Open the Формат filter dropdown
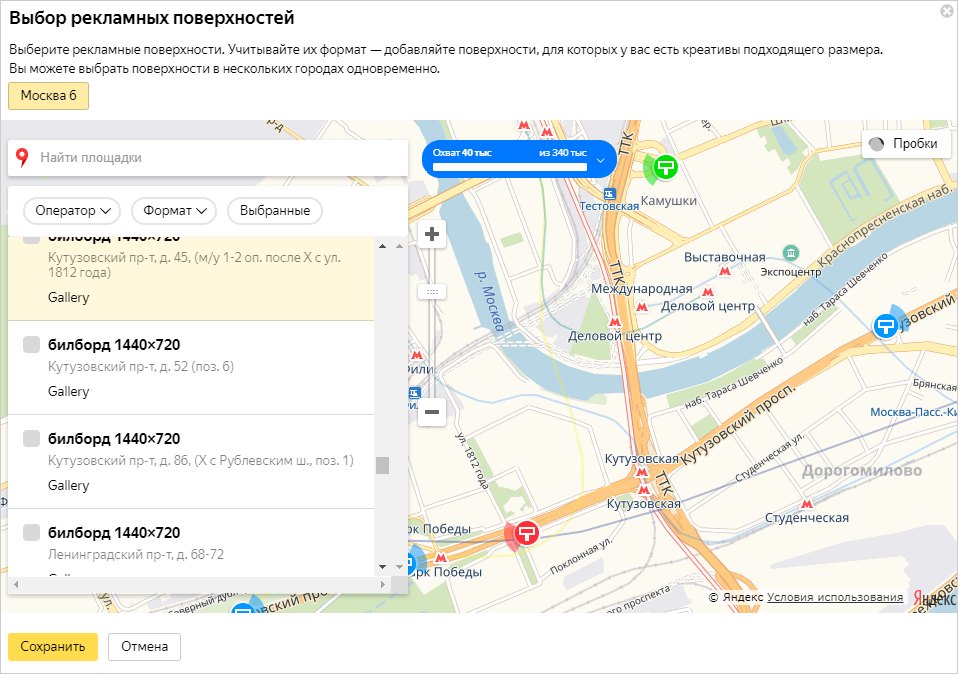The width and height of the screenshot is (958, 674). 174,211
